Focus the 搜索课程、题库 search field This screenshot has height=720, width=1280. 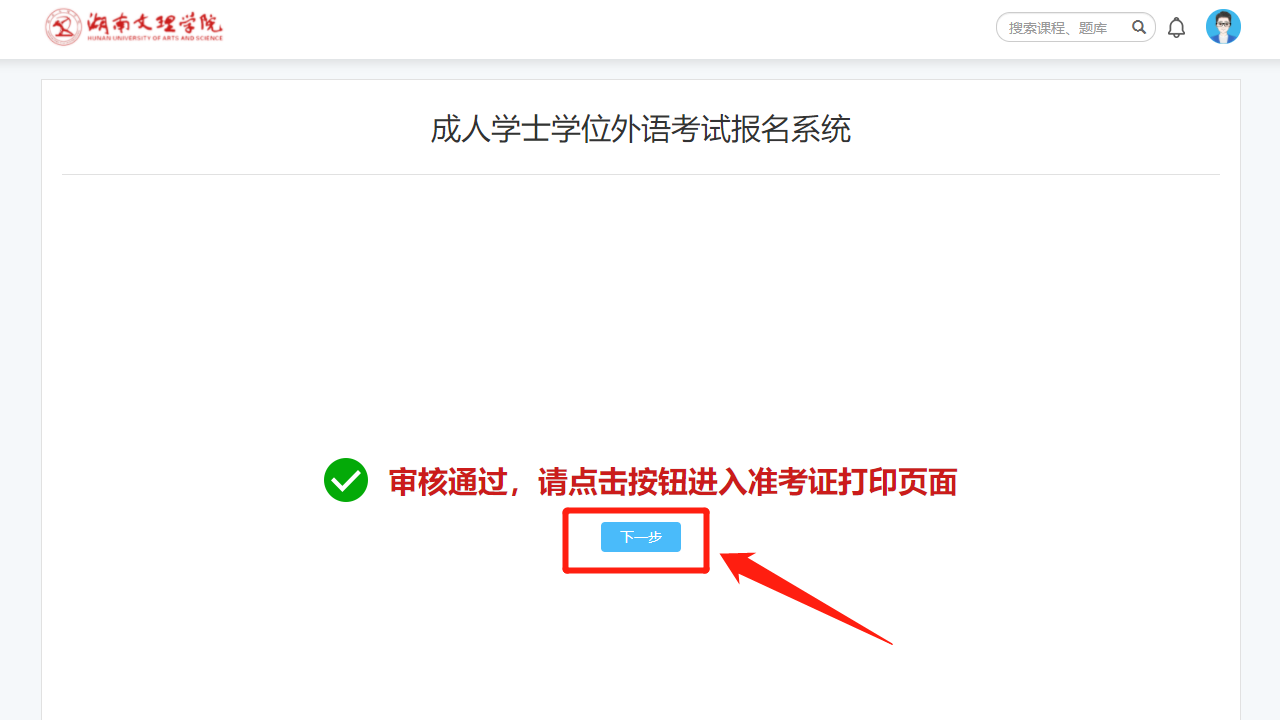coord(1065,28)
